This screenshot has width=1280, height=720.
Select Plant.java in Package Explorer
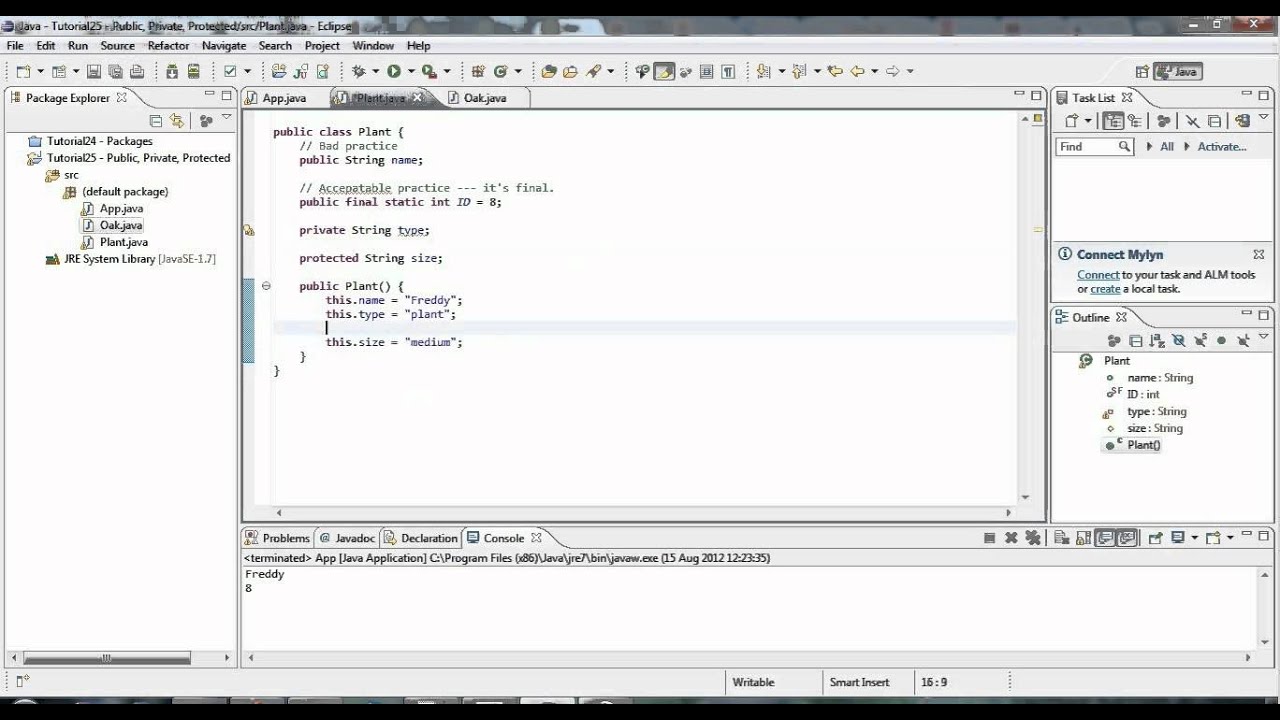[123, 242]
